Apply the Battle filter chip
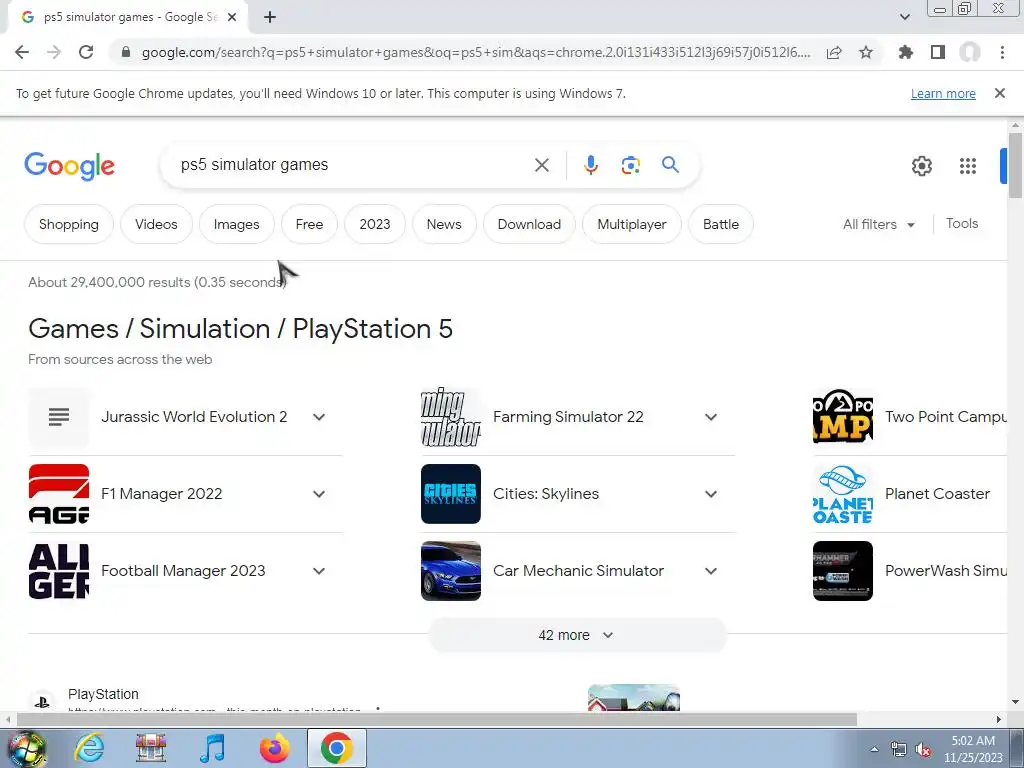Screen dimensions: 1024x768 tap(721, 224)
